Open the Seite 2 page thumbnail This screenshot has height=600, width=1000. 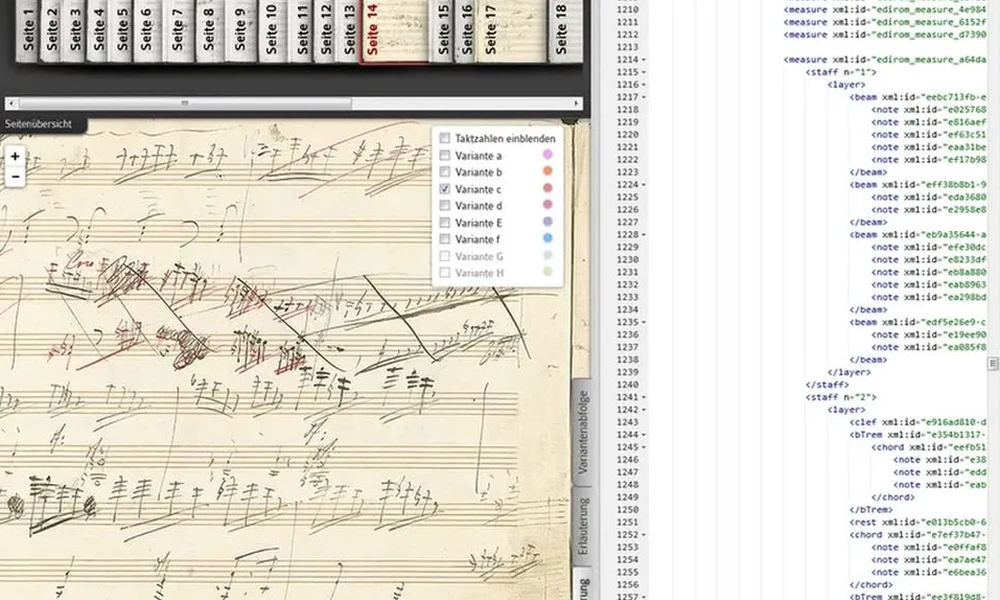click(x=50, y=31)
